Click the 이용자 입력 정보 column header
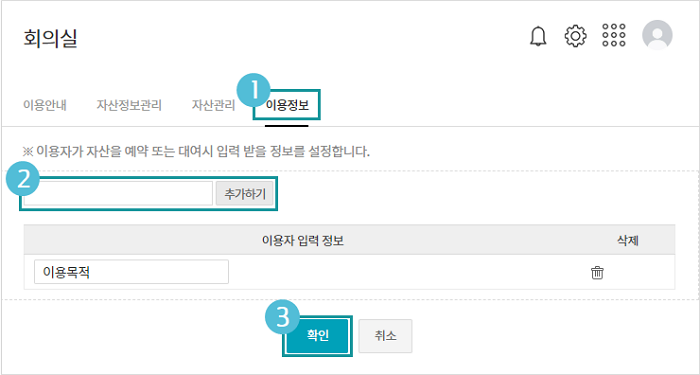The width and height of the screenshot is (700, 375). click(x=303, y=241)
